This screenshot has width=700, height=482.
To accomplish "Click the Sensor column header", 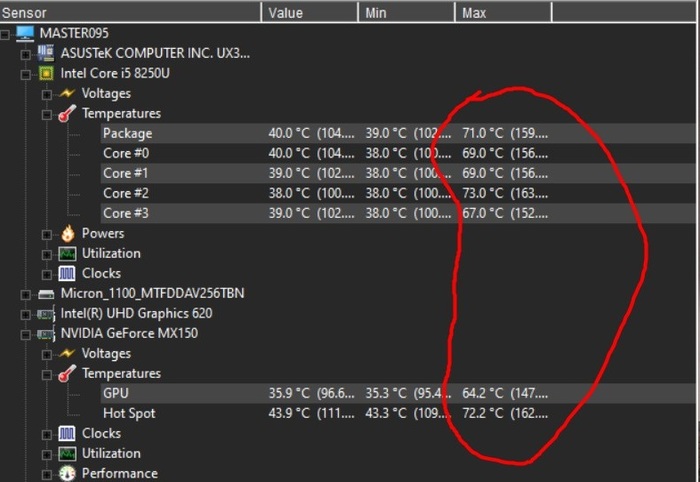I will tap(130, 12).
